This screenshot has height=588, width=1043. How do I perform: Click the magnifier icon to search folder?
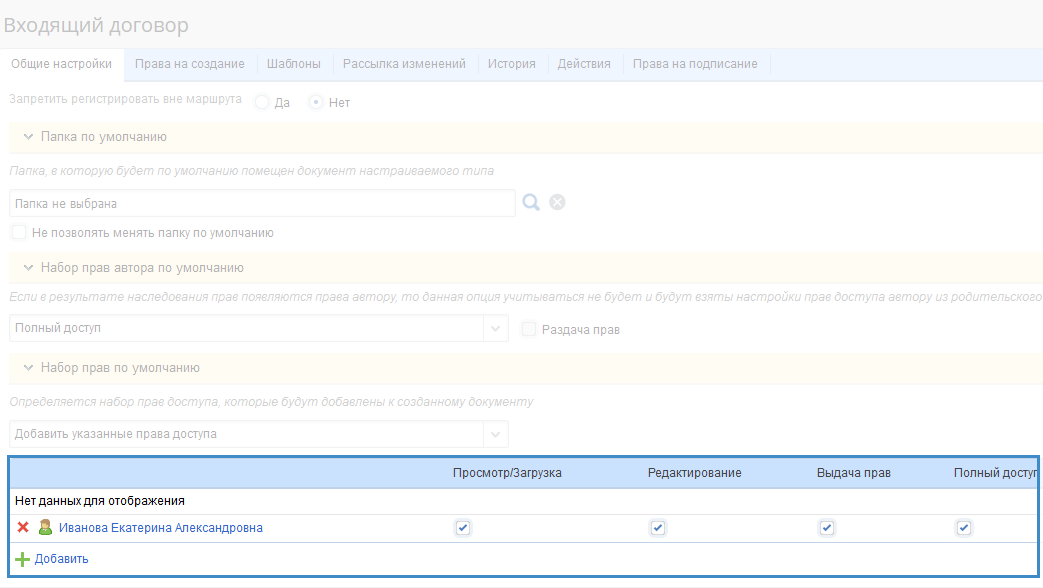click(531, 203)
